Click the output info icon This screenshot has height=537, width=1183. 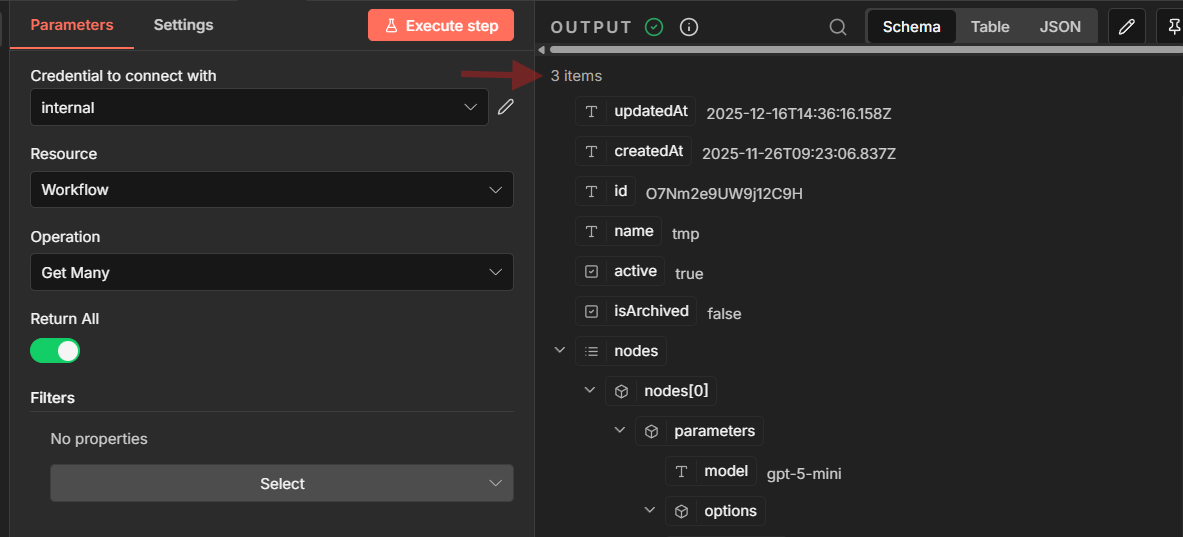point(688,27)
